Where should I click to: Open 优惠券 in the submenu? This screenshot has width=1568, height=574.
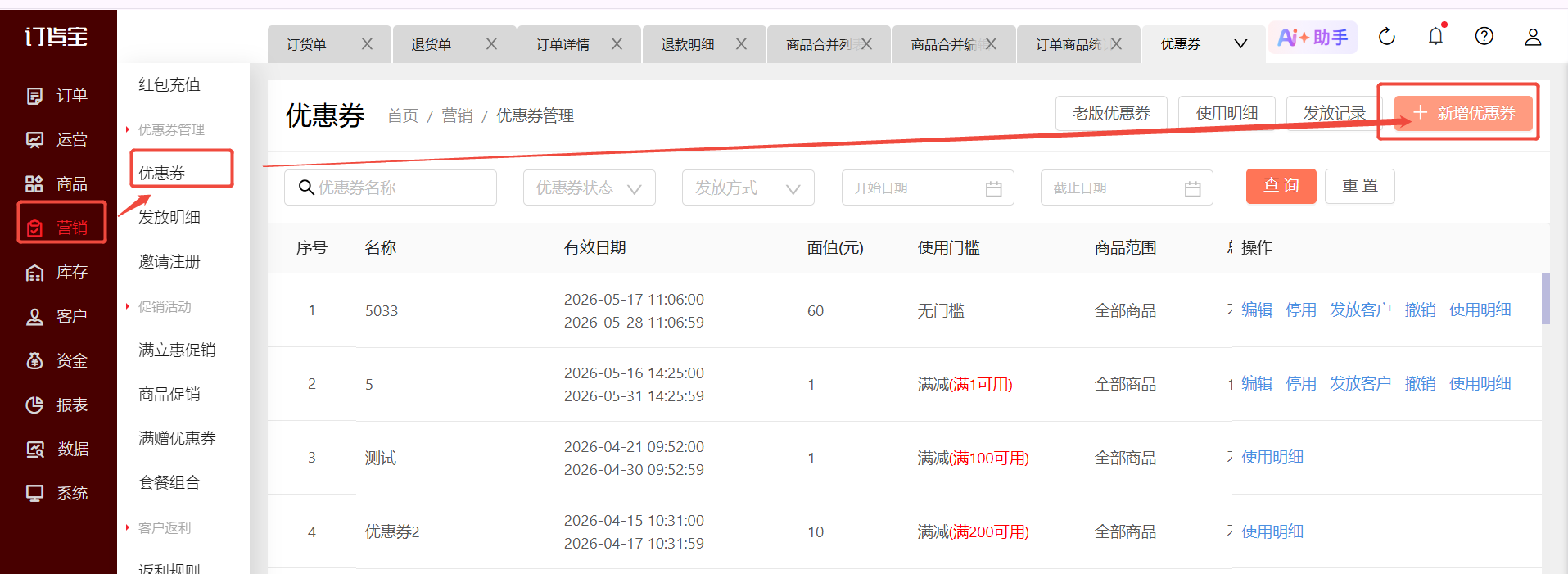pos(161,173)
